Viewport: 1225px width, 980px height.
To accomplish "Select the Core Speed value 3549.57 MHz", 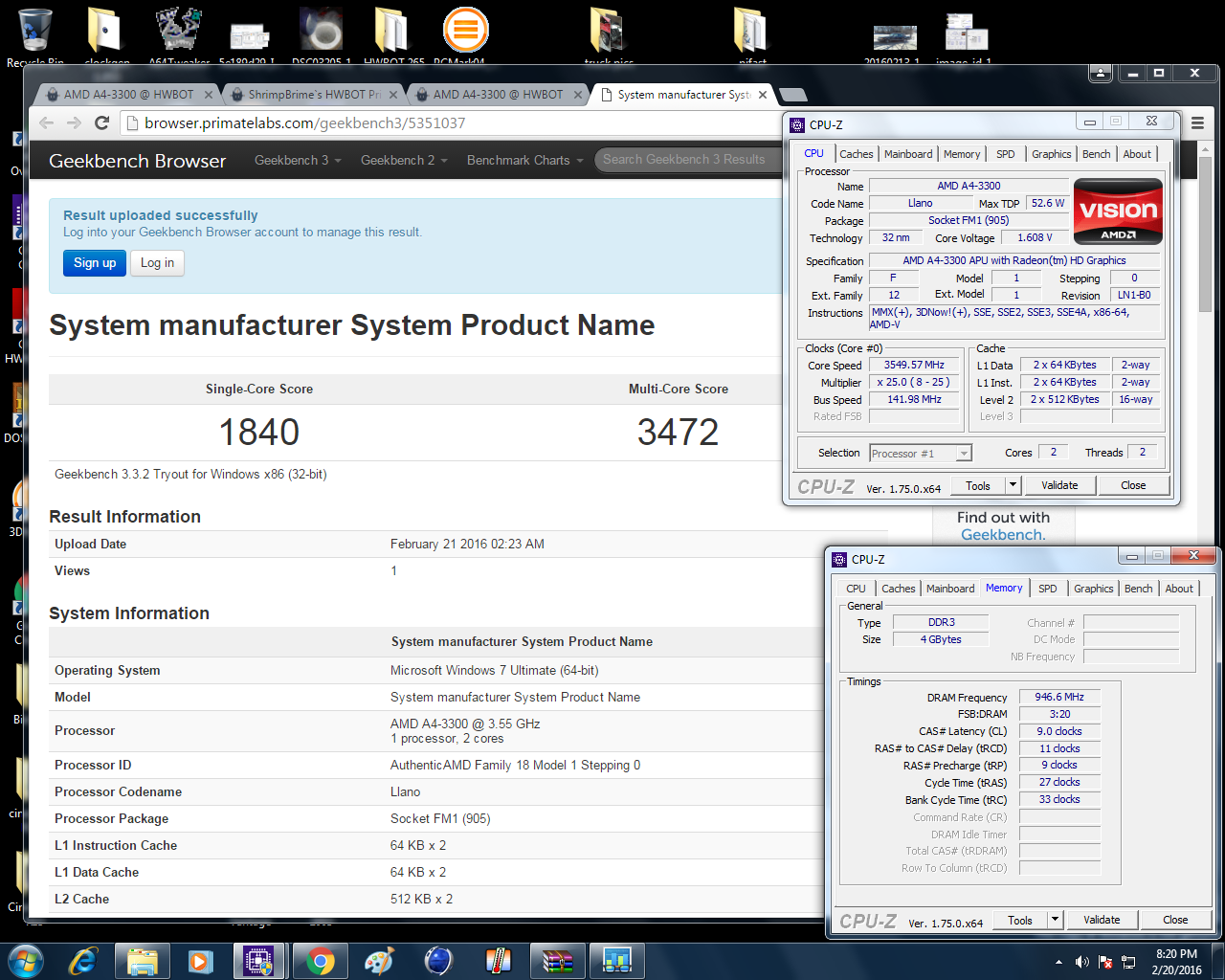I will coord(914,365).
